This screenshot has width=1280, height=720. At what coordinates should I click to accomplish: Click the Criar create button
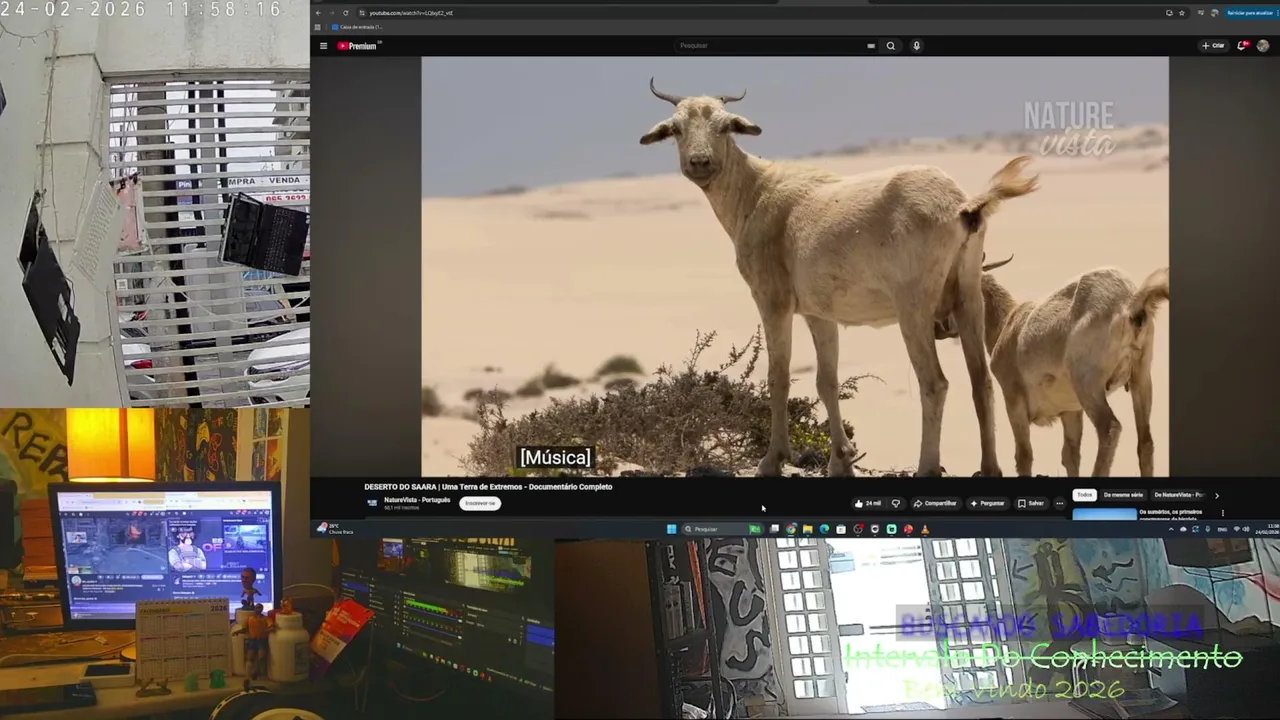[1213, 46]
